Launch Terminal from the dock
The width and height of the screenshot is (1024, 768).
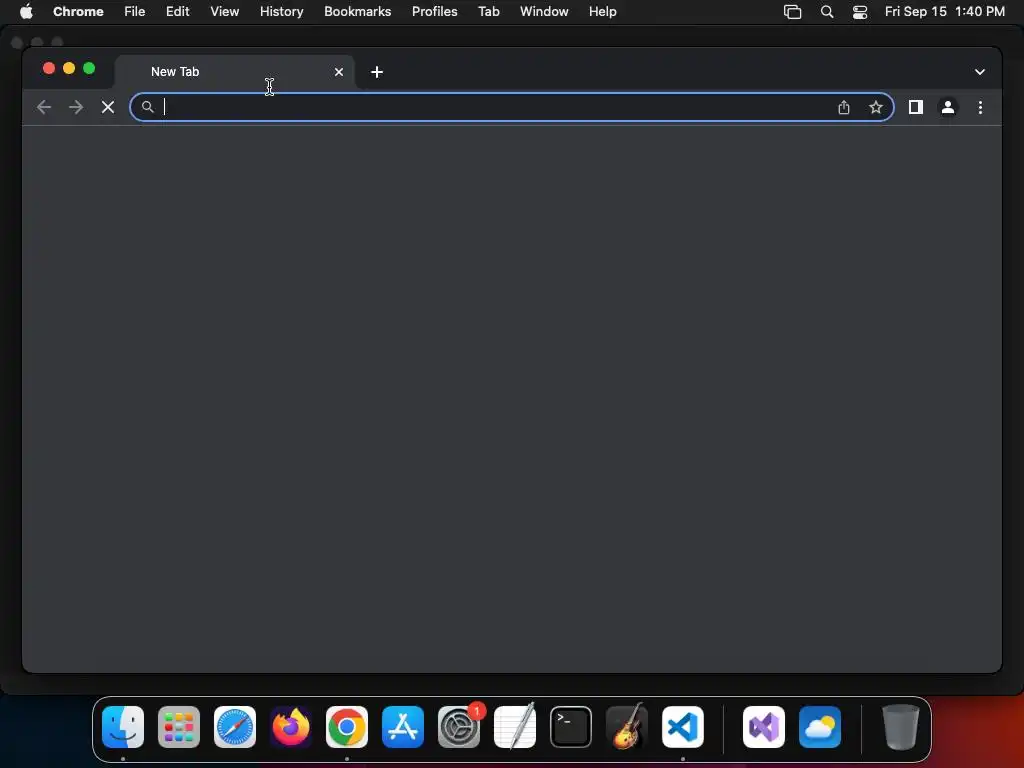coord(571,727)
